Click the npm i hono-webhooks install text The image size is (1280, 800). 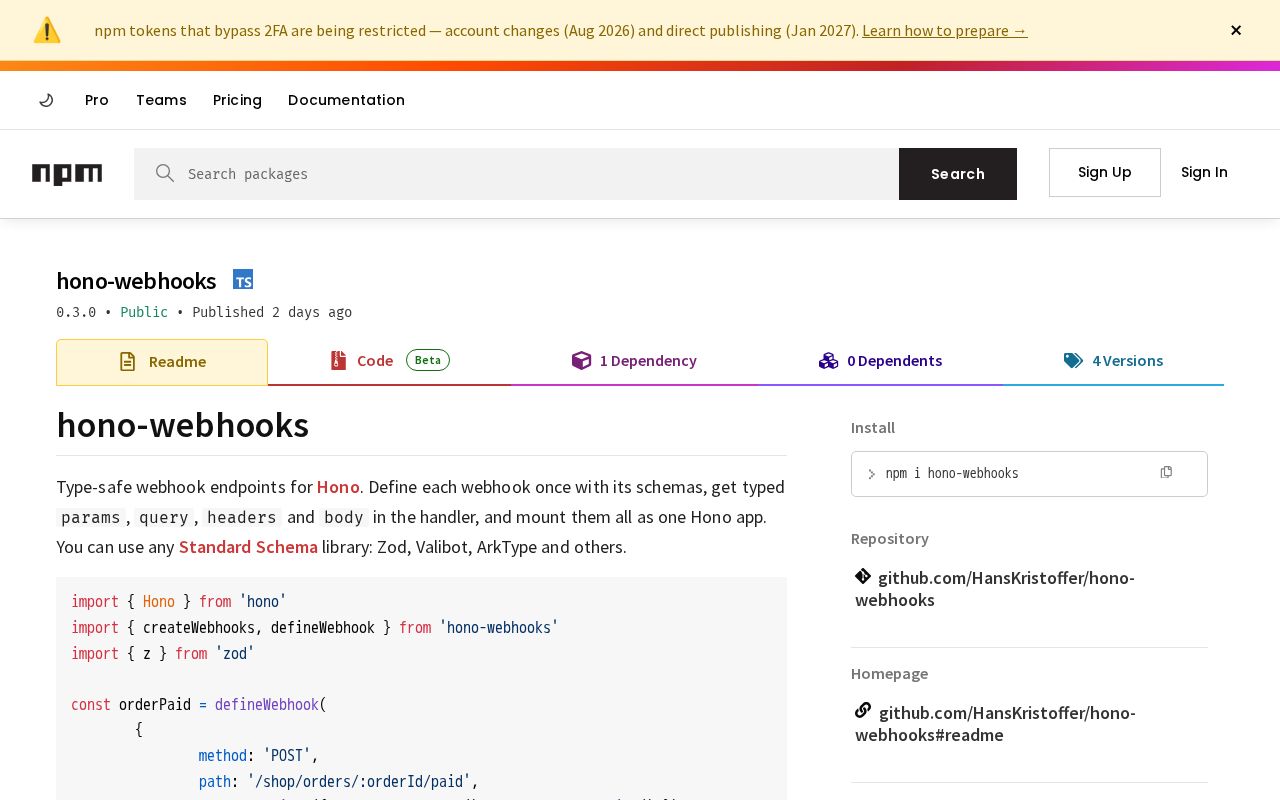[x=952, y=473]
